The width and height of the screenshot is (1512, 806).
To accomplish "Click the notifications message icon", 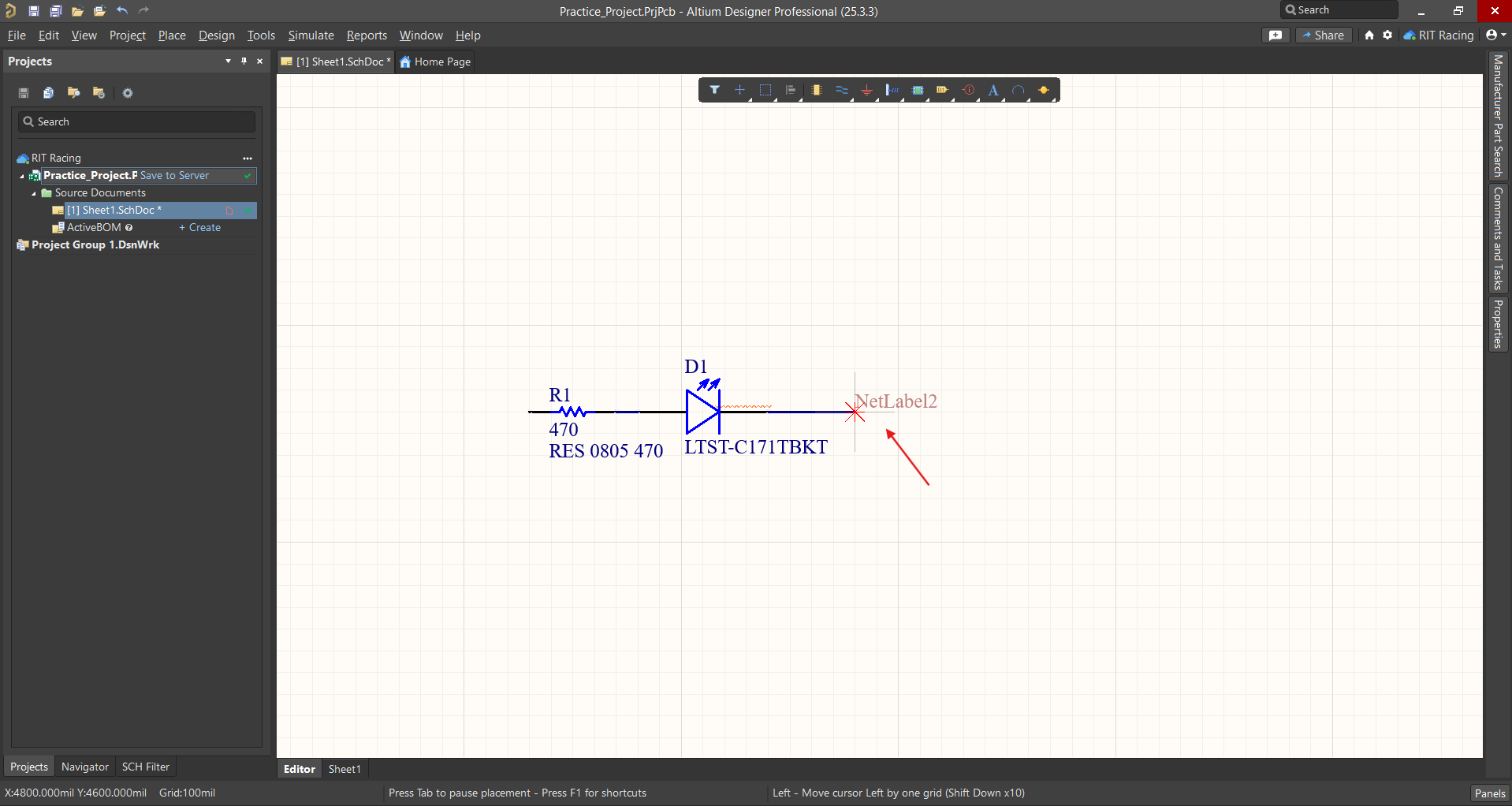I will tap(1276, 35).
